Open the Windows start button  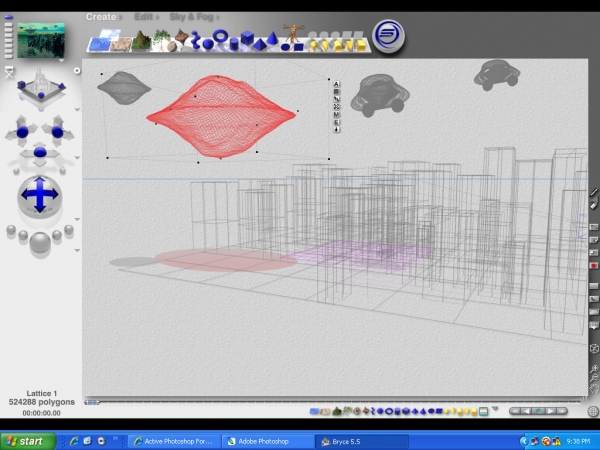pos(28,441)
